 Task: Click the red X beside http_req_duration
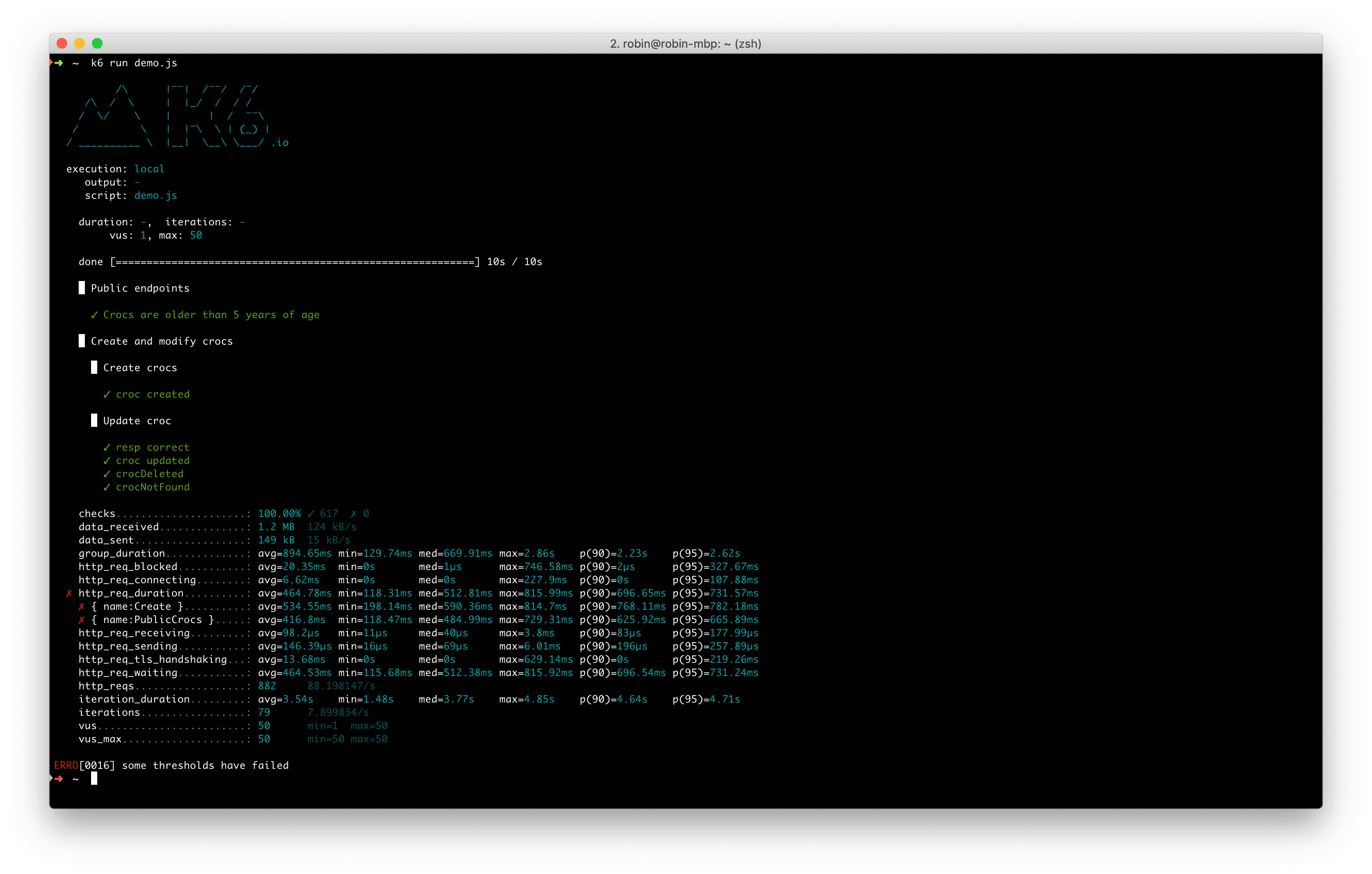[69, 593]
